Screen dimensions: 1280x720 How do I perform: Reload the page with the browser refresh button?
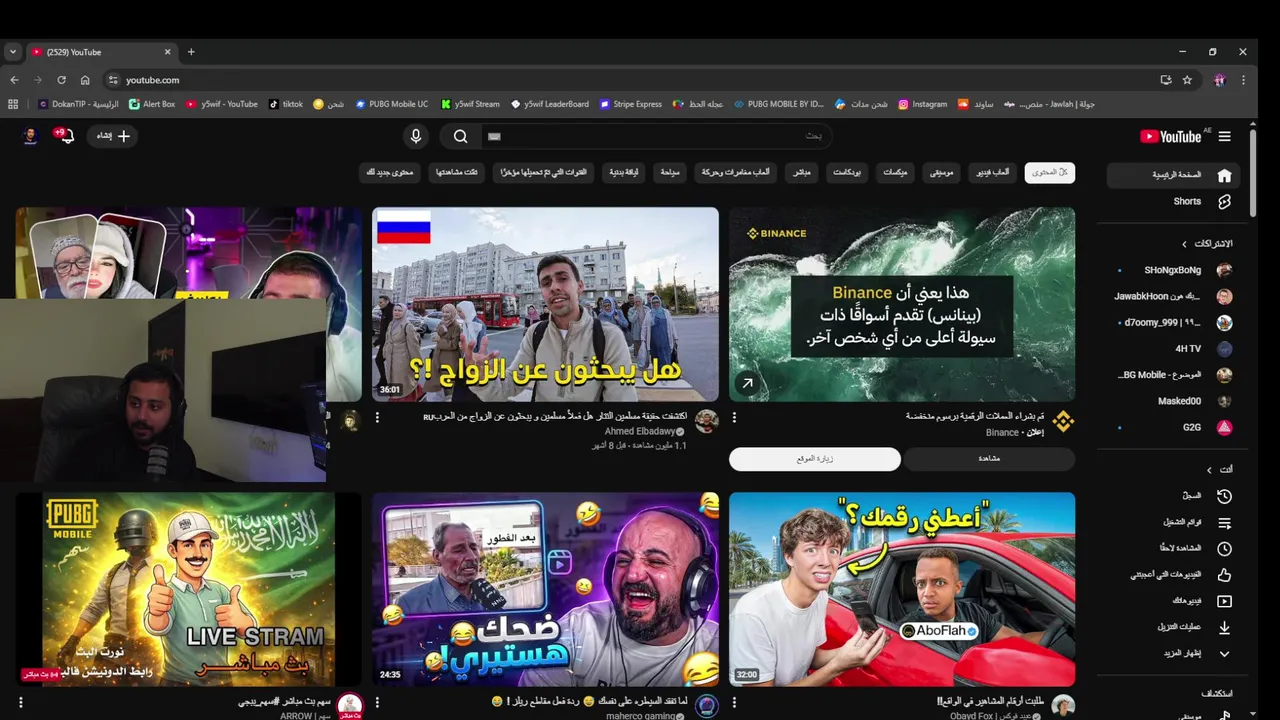61,80
